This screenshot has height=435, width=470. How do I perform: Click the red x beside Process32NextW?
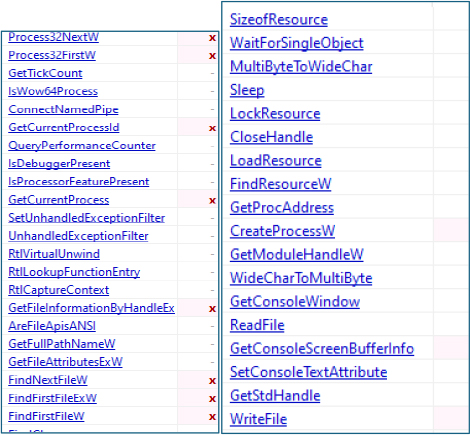click(x=212, y=38)
